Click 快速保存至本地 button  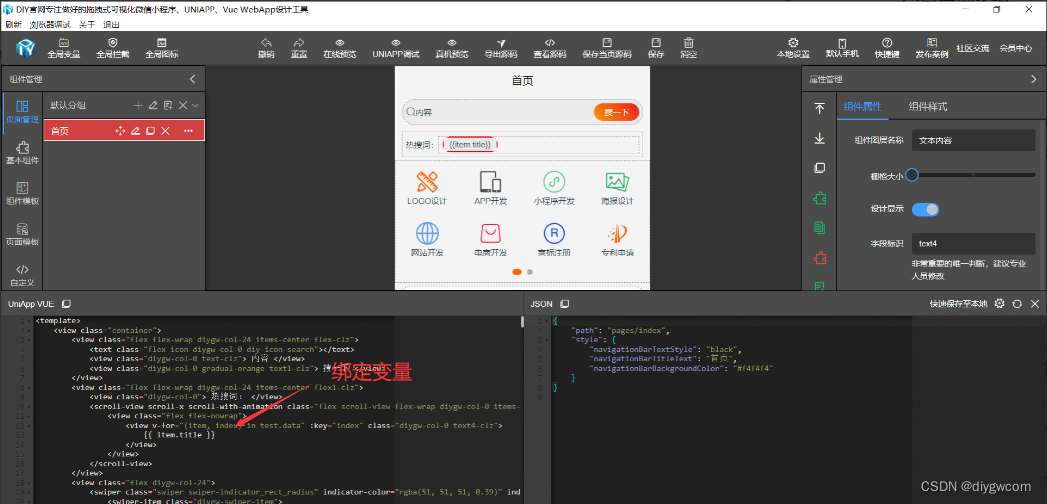958,304
